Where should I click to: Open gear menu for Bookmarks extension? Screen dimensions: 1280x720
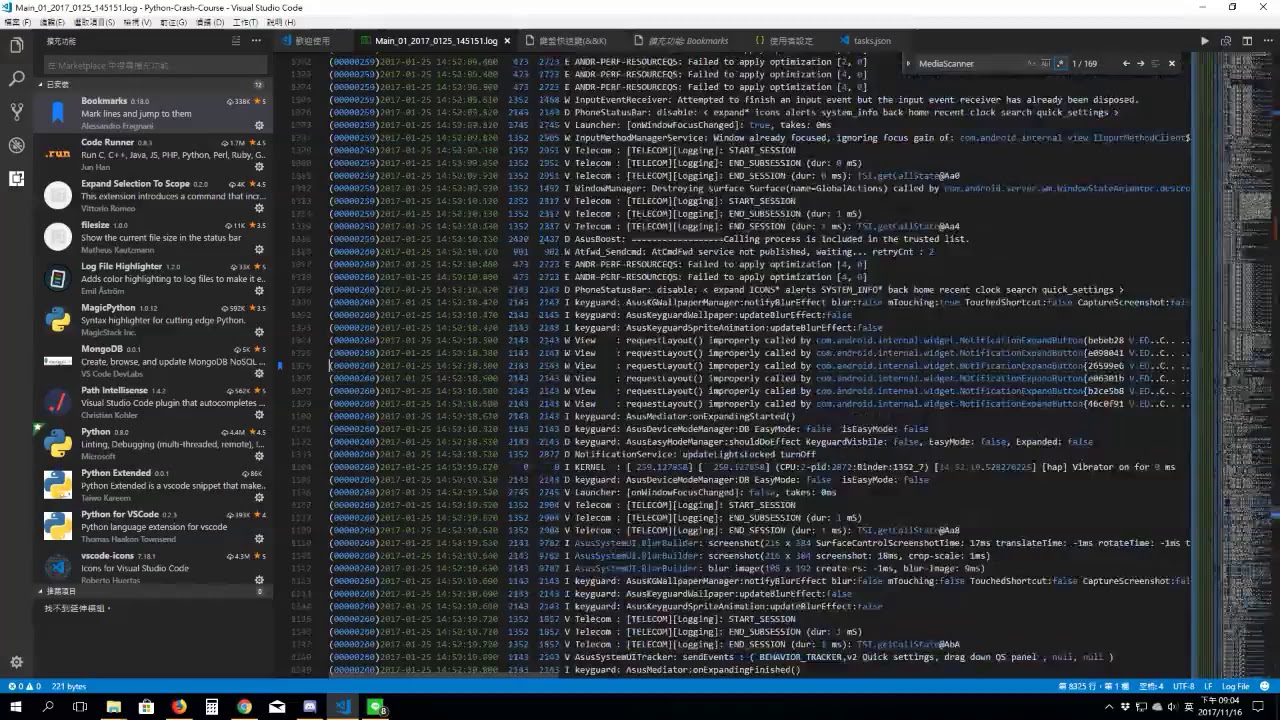coord(259,125)
